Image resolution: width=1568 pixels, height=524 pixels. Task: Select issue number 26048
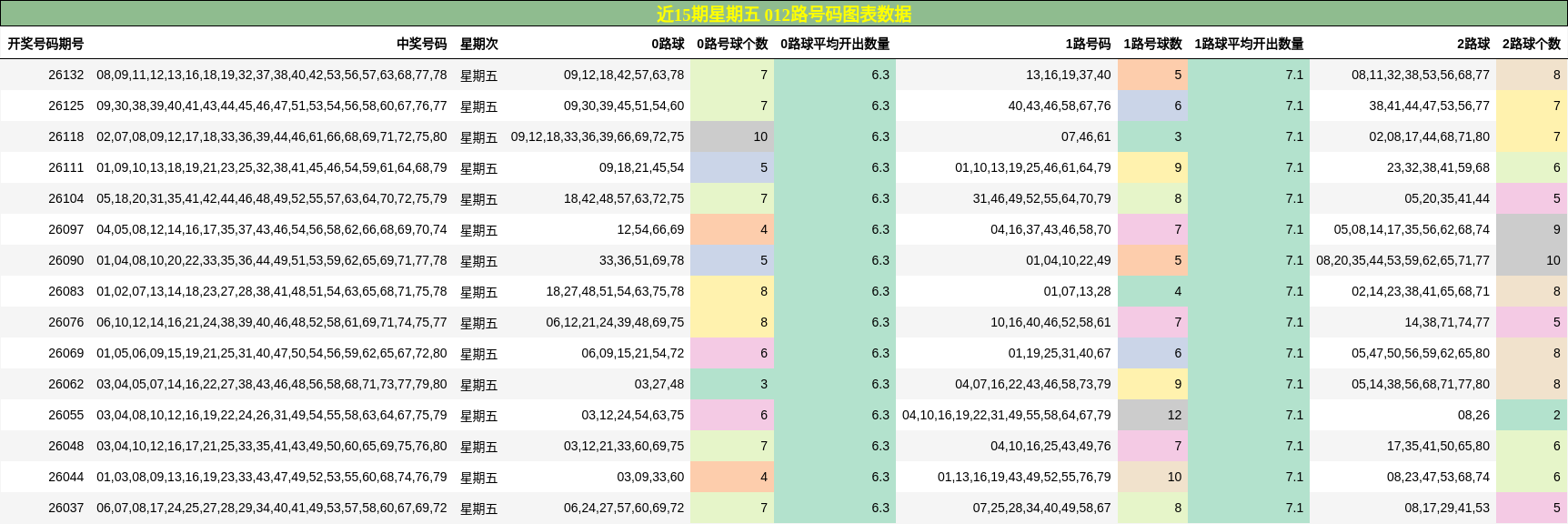point(65,446)
